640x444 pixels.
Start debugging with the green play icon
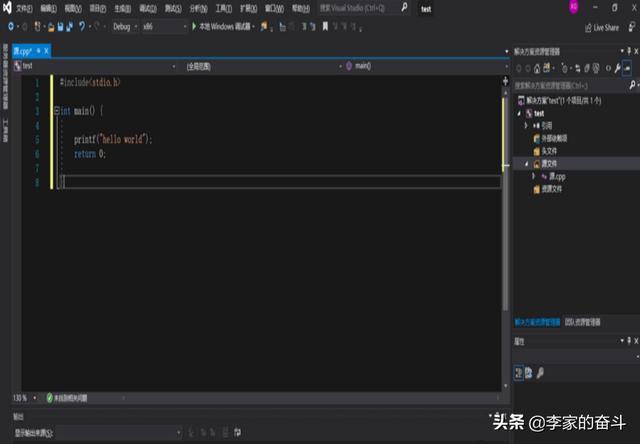[x=194, y=27]
